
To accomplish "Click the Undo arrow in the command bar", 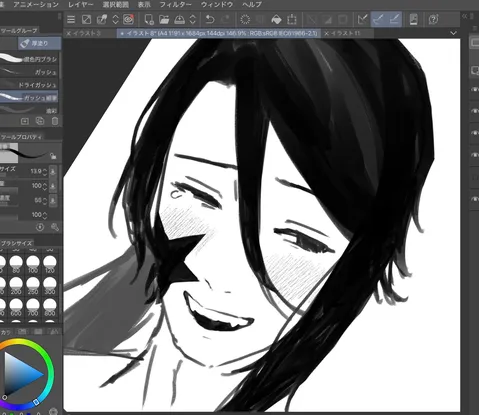I will click(210, 19).
